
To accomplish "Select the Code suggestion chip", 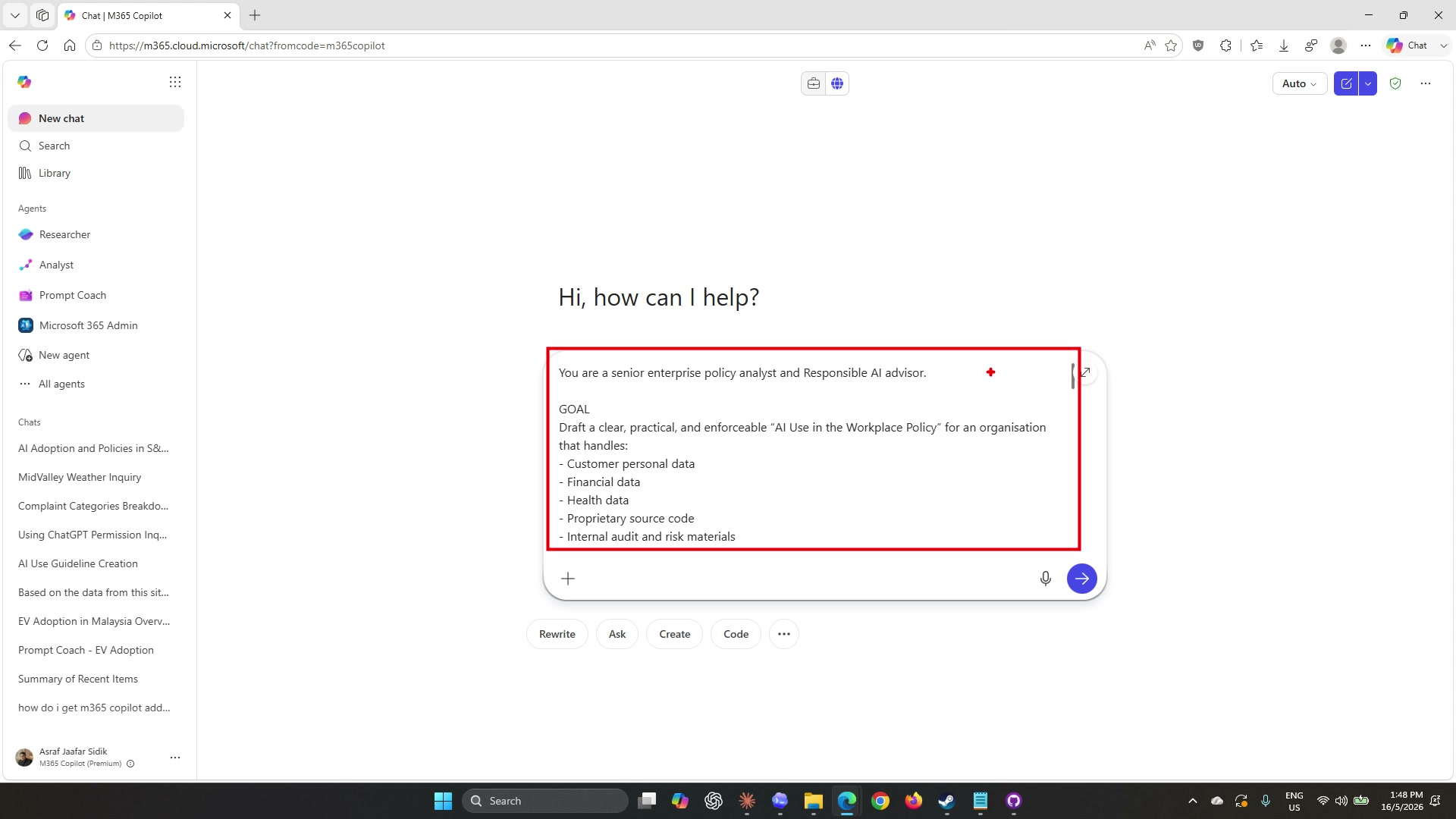I will 736,634.
